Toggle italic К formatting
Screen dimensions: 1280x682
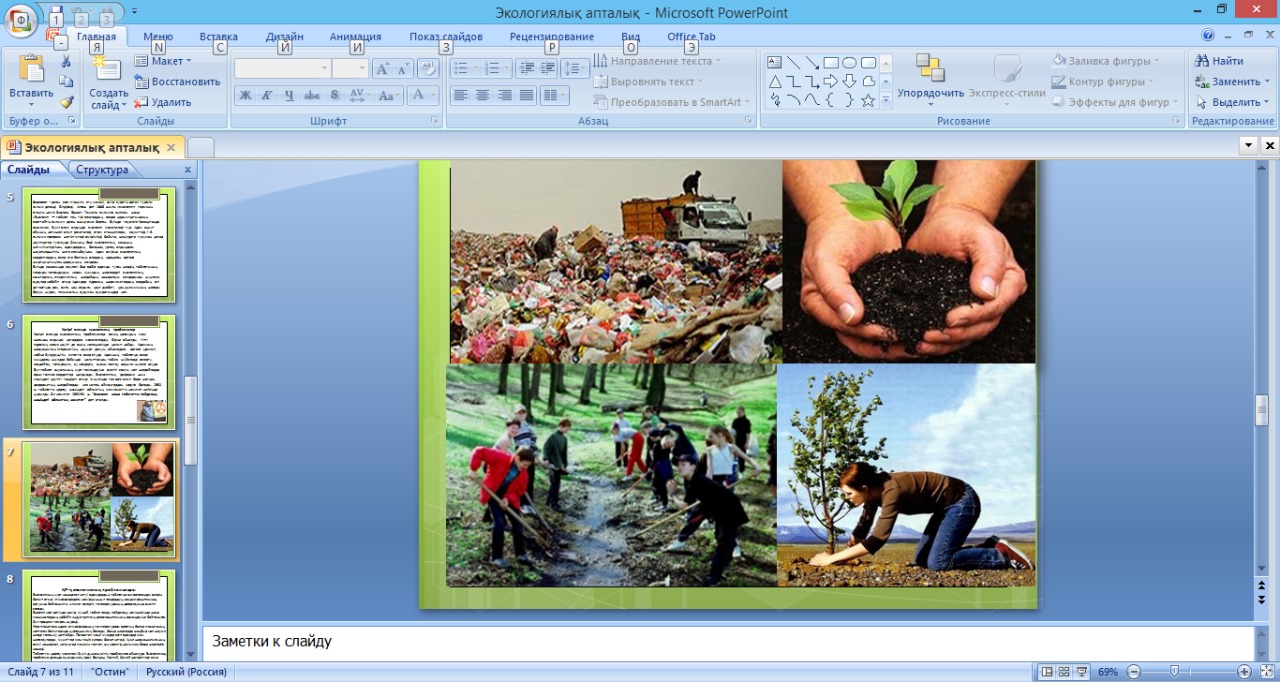click(267, 96)
